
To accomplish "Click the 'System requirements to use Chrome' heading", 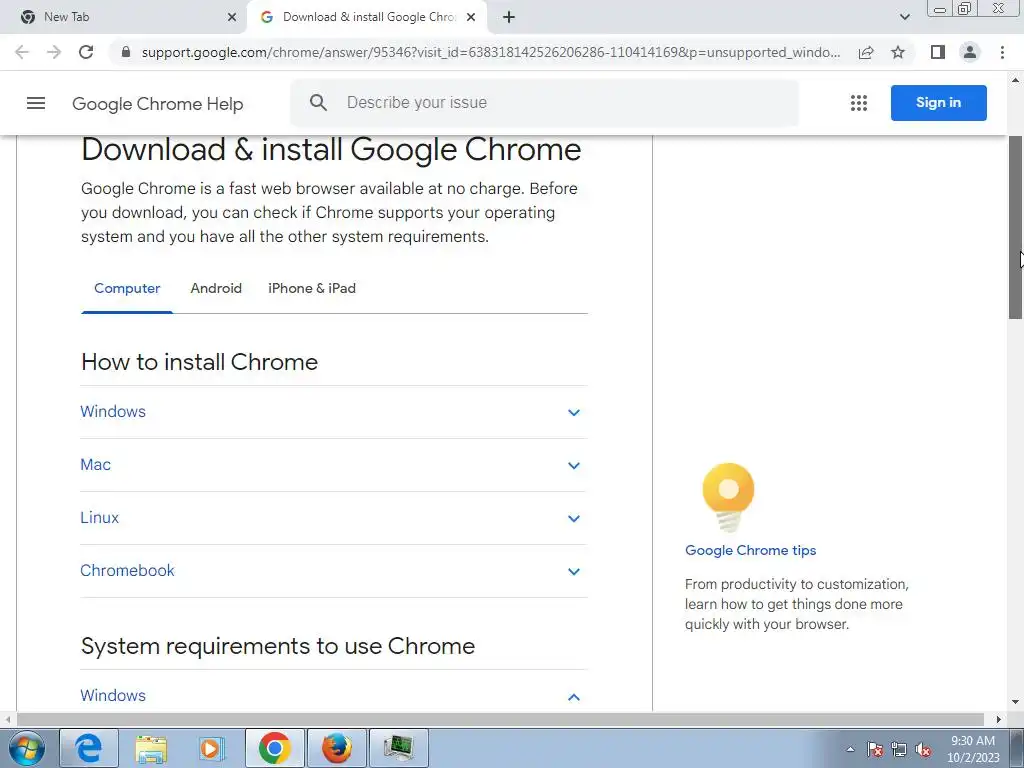I will [x=278, y=646].
